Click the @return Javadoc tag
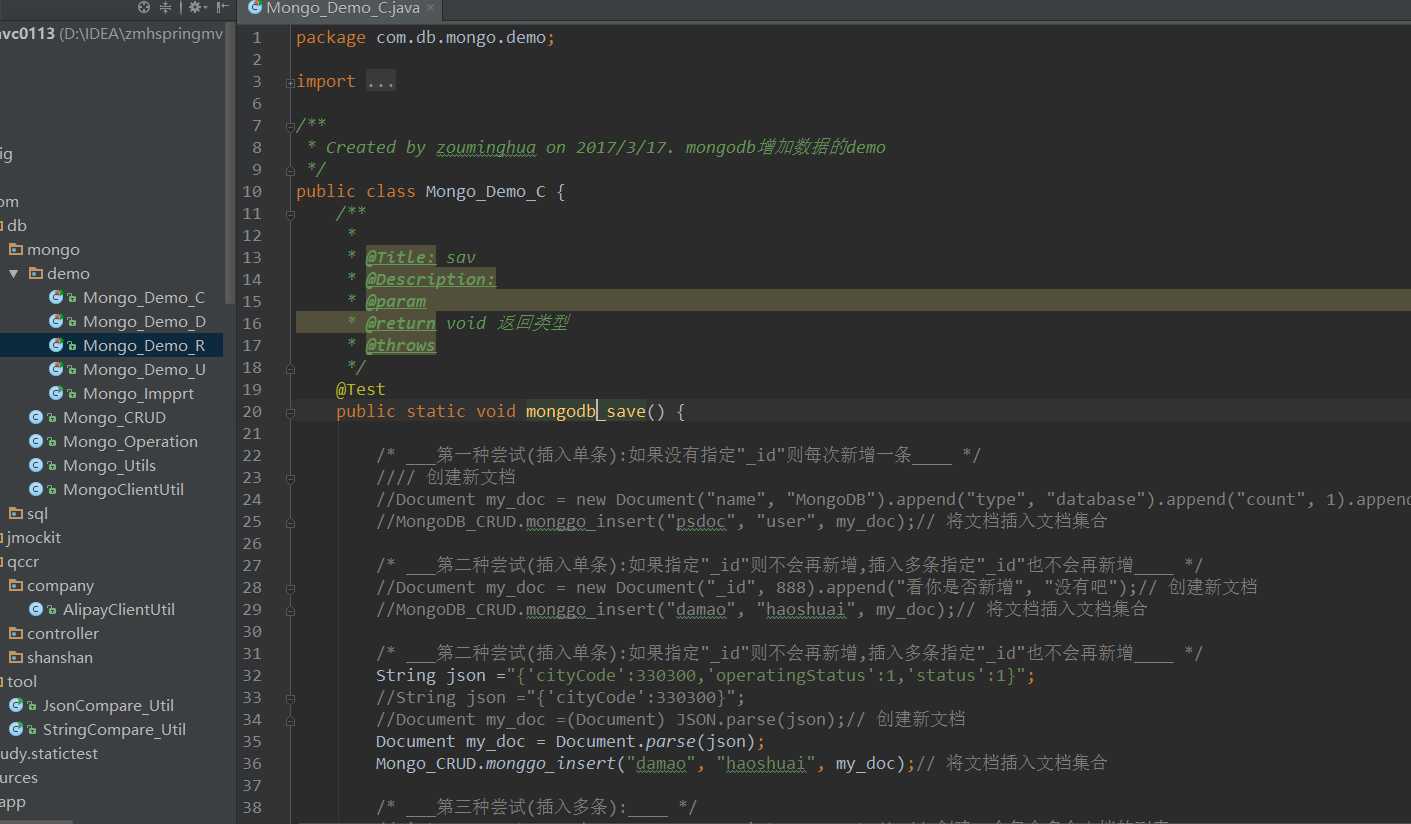This screenshot has height=824, width=1411. pos(401,323)
